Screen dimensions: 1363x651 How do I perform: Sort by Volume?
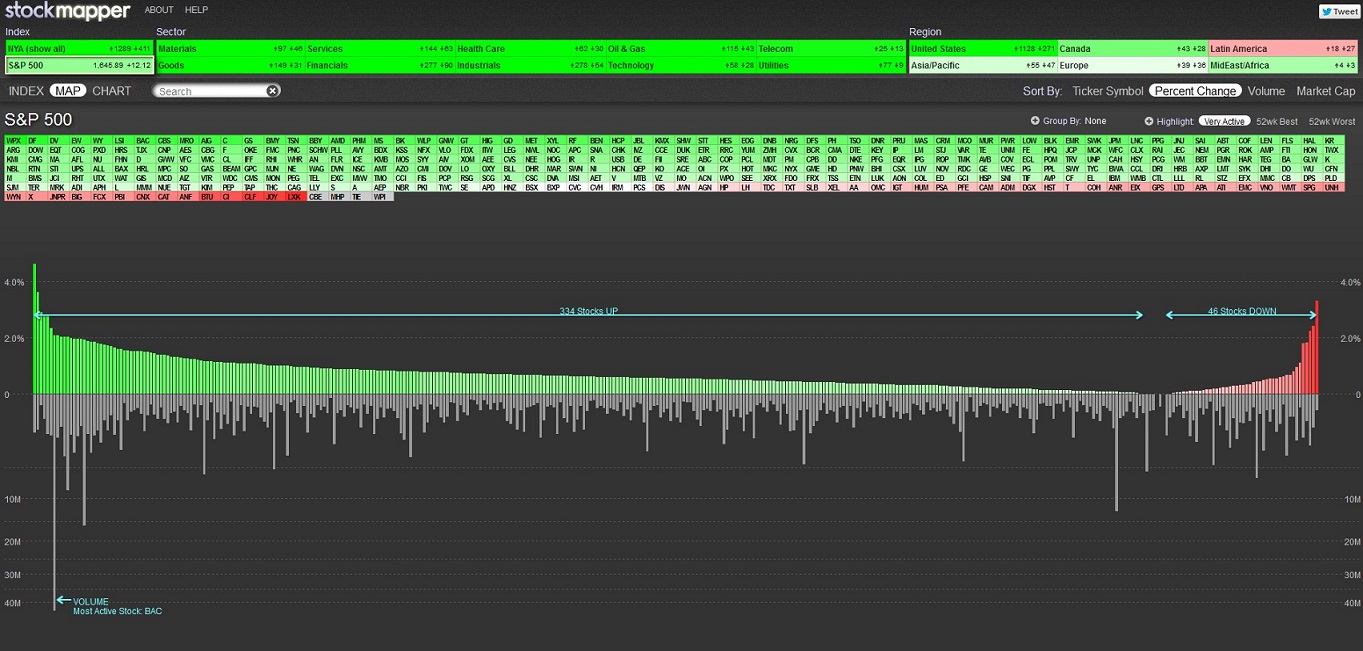(1266, 91)
